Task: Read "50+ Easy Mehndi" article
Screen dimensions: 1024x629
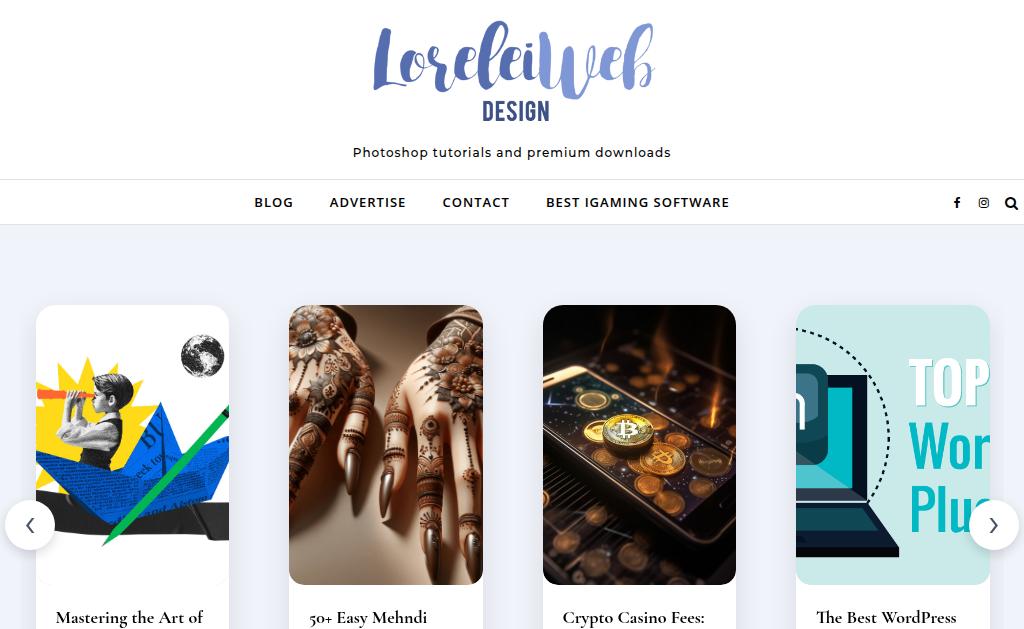Action: coord(368,617)
